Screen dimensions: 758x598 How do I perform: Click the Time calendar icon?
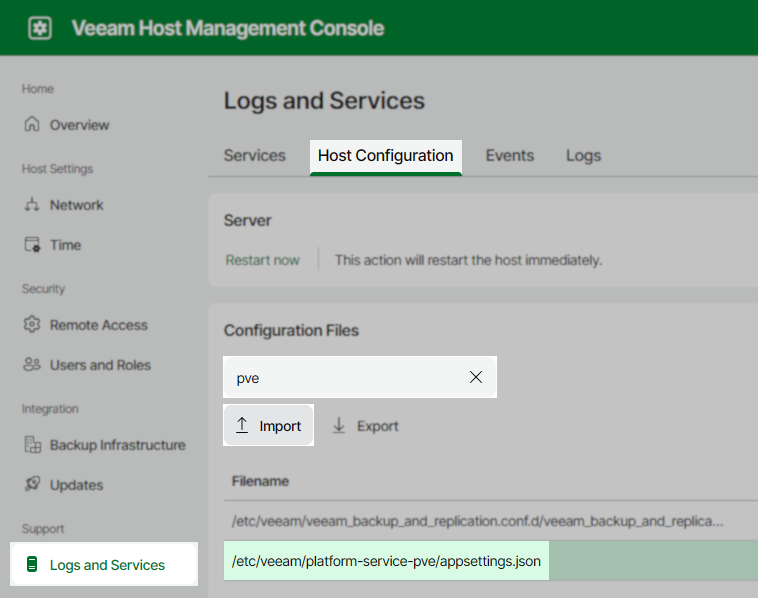[x=32, y=245]
